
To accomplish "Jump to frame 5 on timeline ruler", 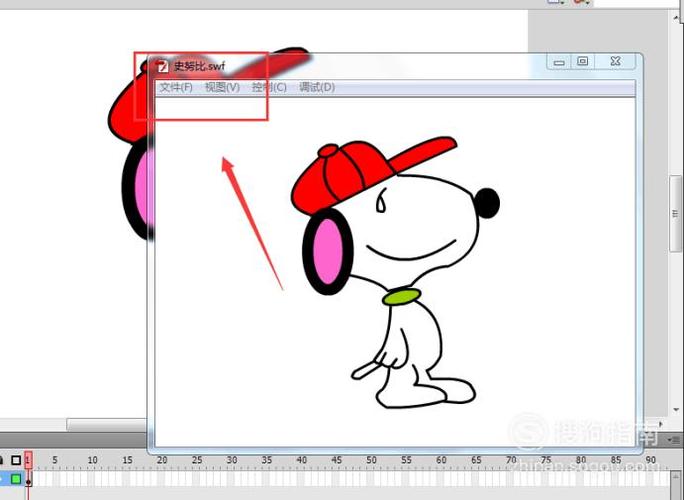I will (x=55, y=460).
